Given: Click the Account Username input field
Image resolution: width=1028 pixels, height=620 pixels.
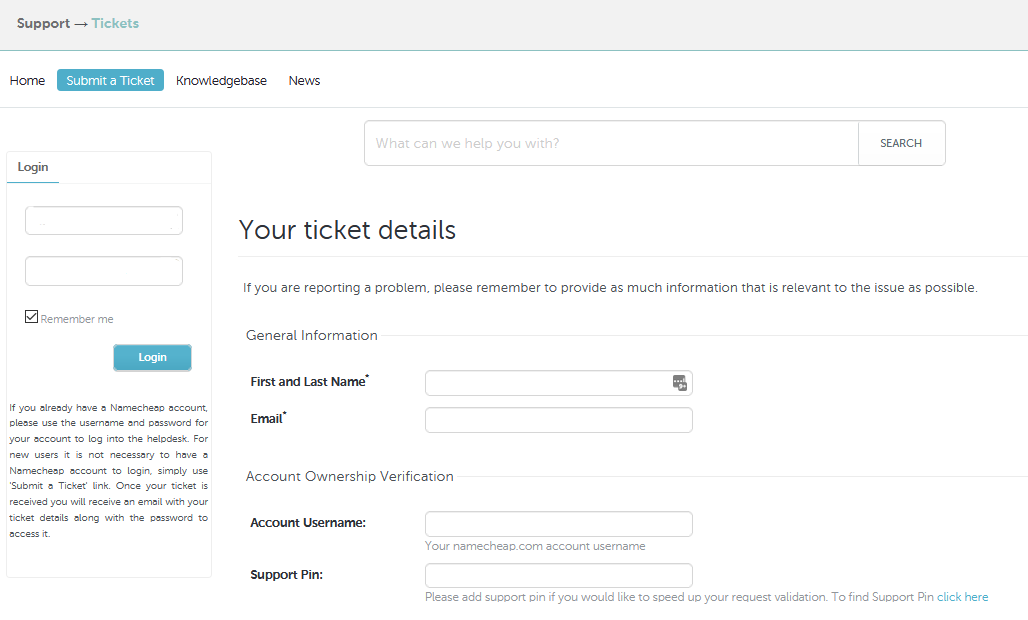Looking at the screenshot, I should coord(559,524).
